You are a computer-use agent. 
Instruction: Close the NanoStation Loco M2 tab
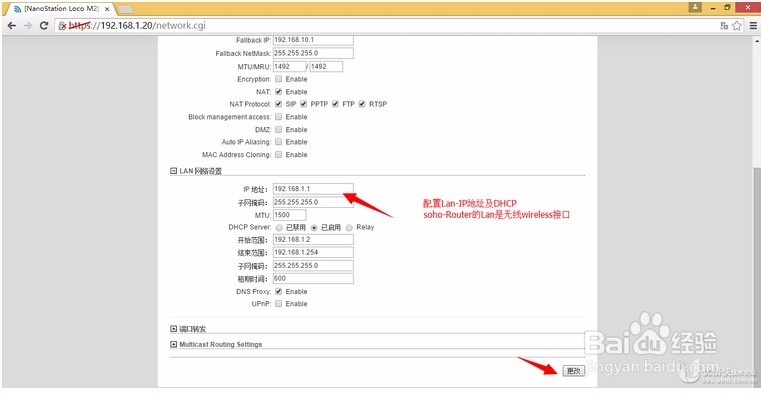107,9
